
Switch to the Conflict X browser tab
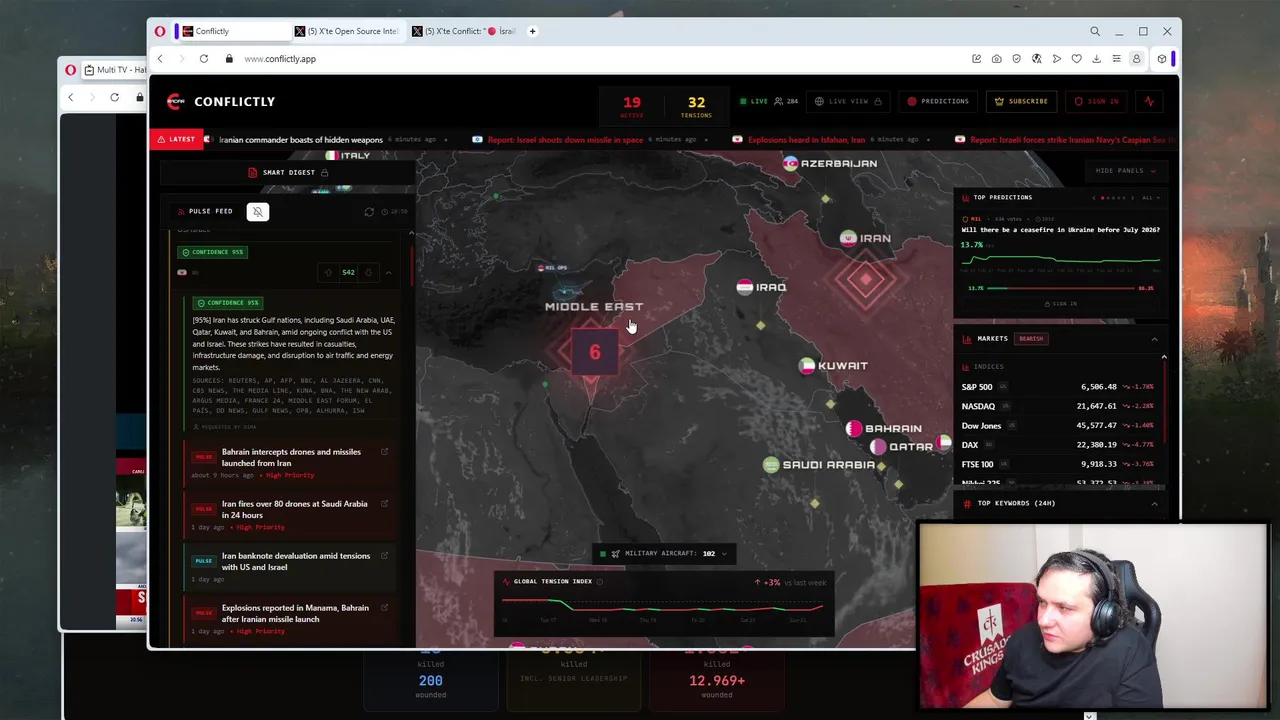[466, 31]
